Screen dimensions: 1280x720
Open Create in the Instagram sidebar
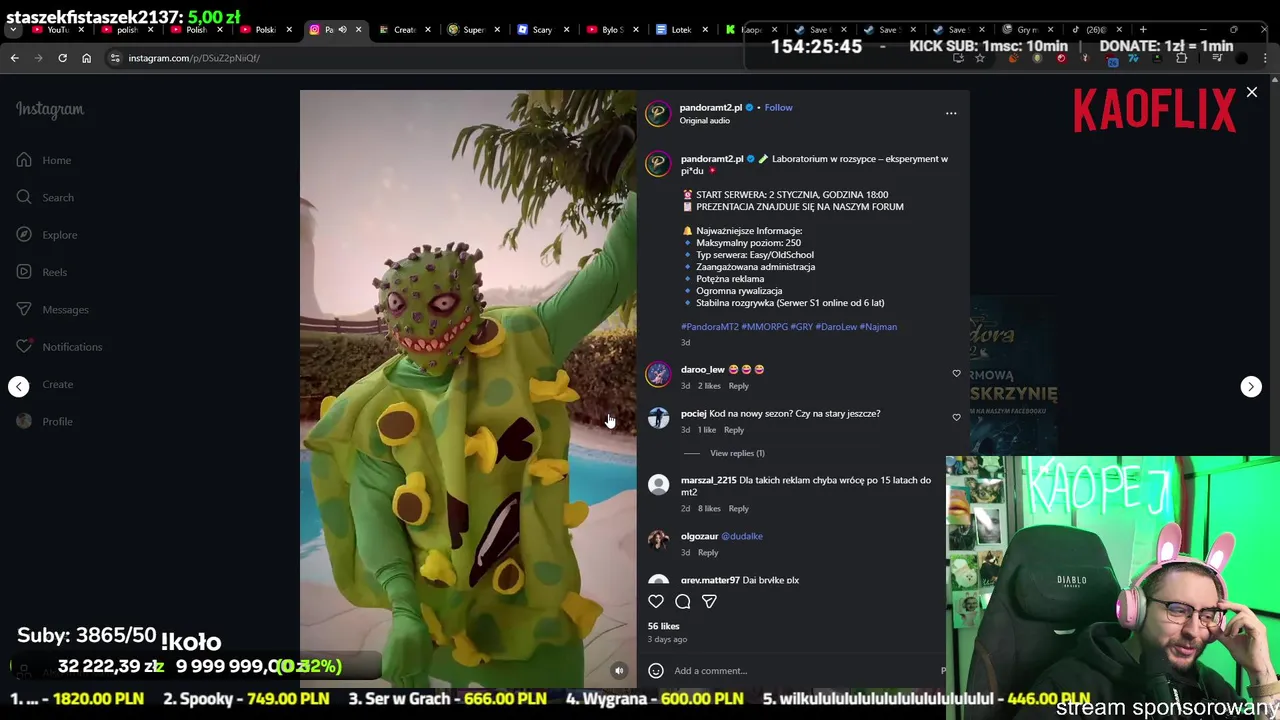click(45, 384)
